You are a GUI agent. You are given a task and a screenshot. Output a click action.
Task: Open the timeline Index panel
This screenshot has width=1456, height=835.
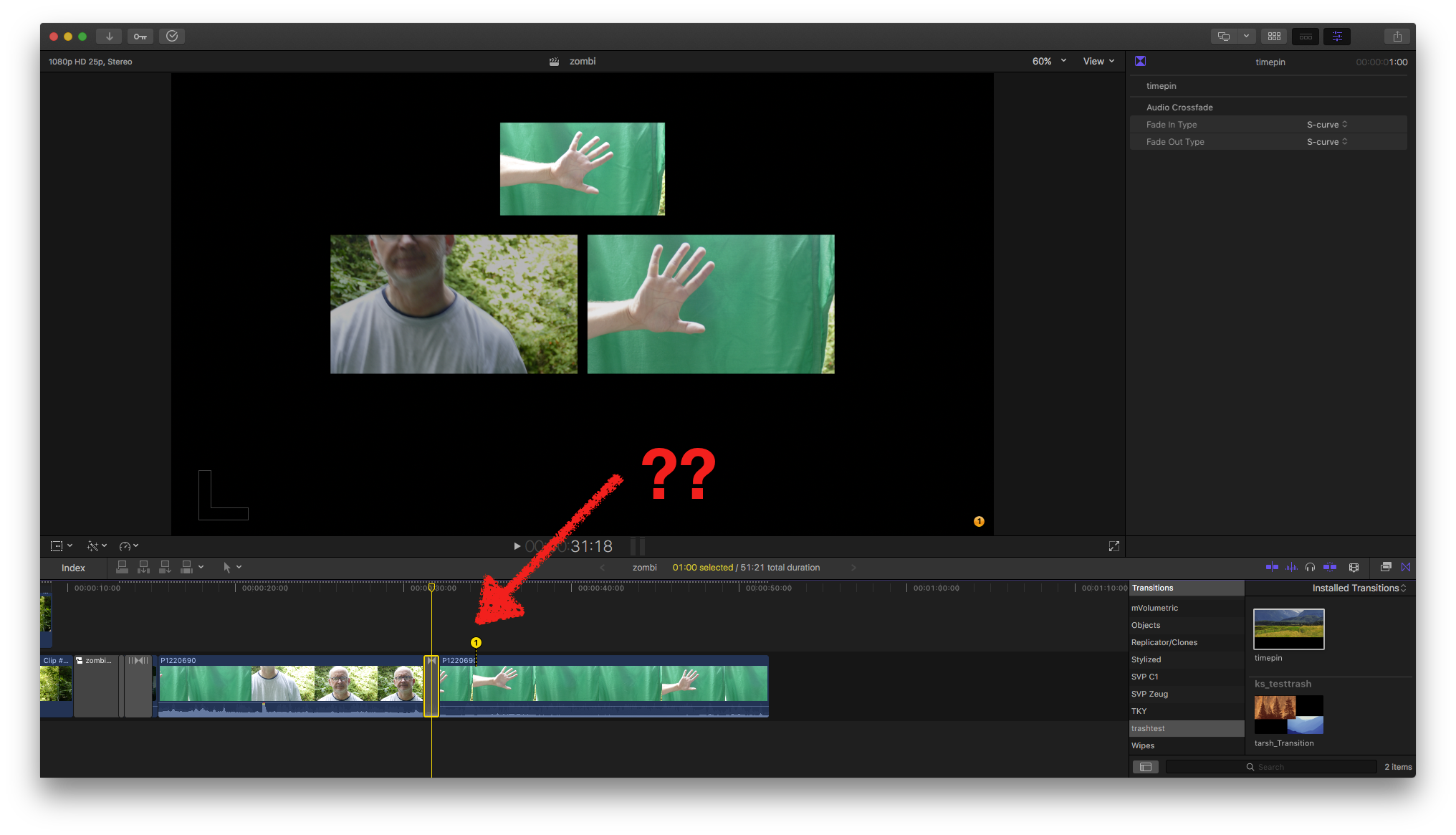[73, 568]
